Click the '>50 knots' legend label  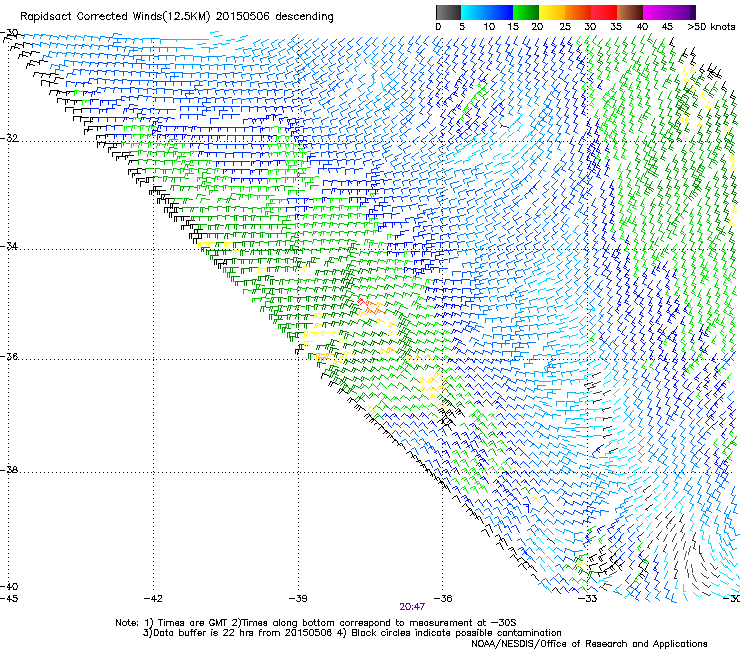pos(711,27)
